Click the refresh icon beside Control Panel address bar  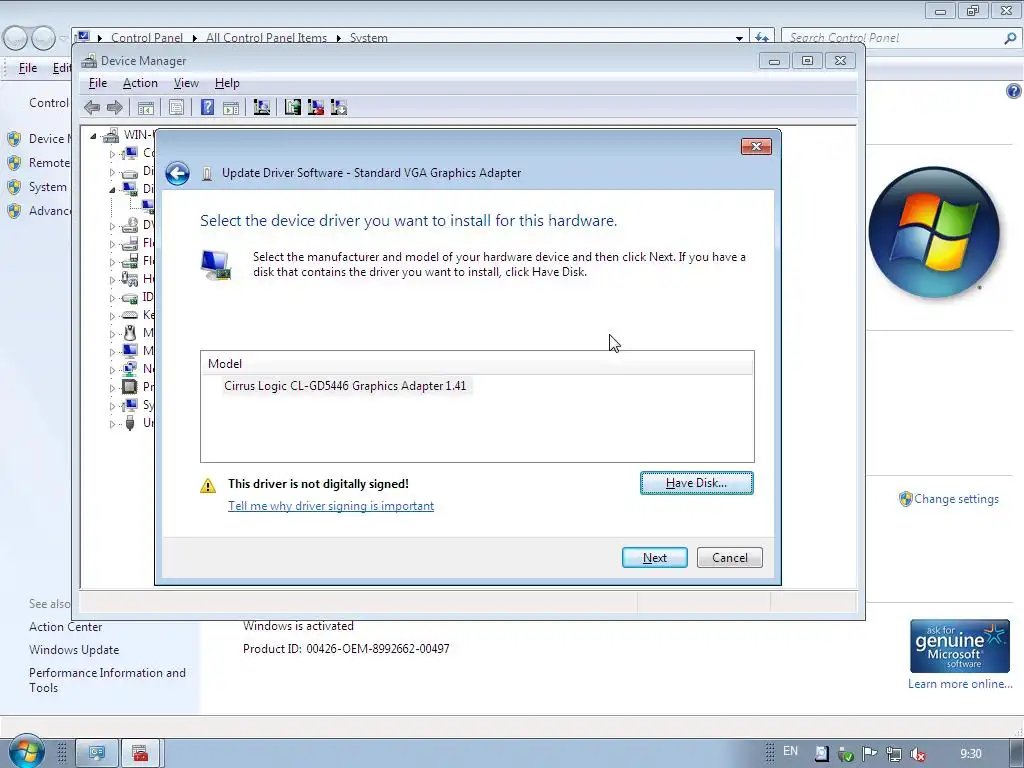point(761,38)
